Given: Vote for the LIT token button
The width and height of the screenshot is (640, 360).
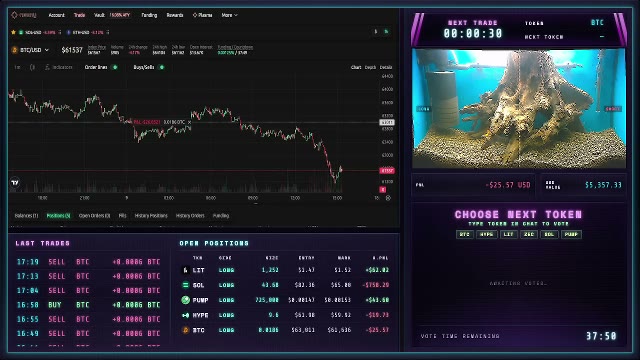Looking at the screenshot, I should pos(508,234).
